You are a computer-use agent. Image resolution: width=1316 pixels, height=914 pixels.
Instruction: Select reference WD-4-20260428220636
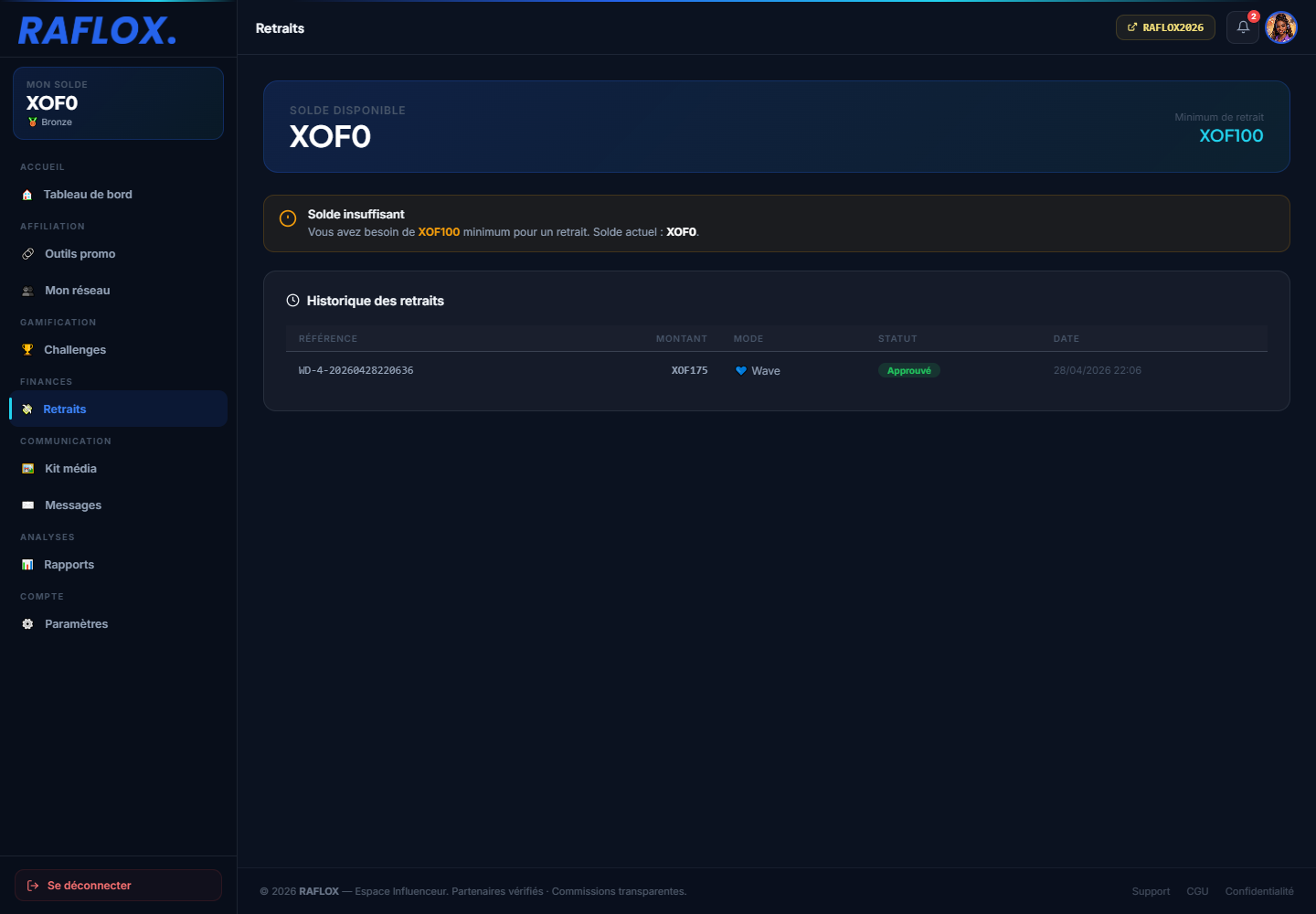(x=356, y=370)
